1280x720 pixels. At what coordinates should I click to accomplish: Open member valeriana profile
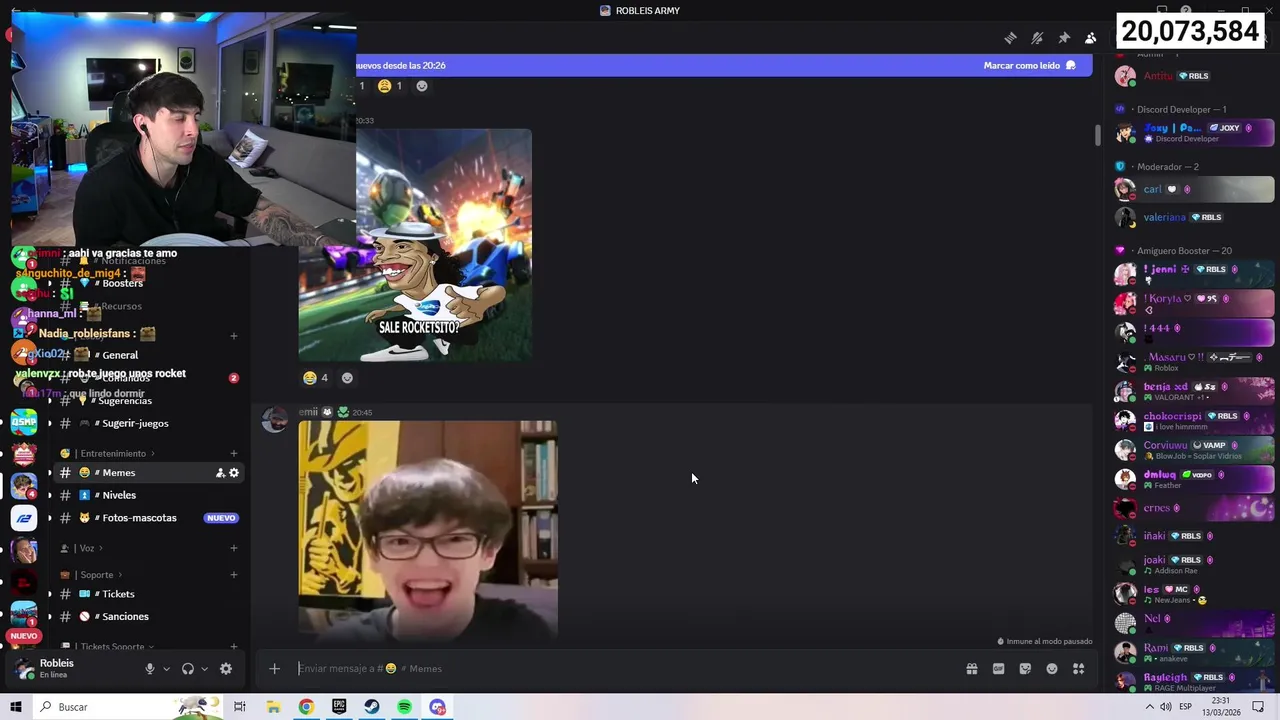pos(1194,217)
